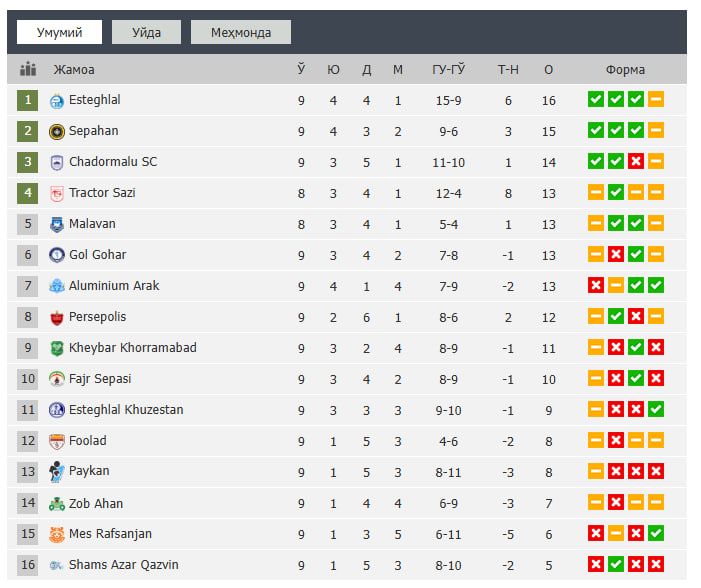The width and height of the screenshot is (701, 588).
Task: Click the Sepahan club crest icon
Action: [x=57, y=131]
